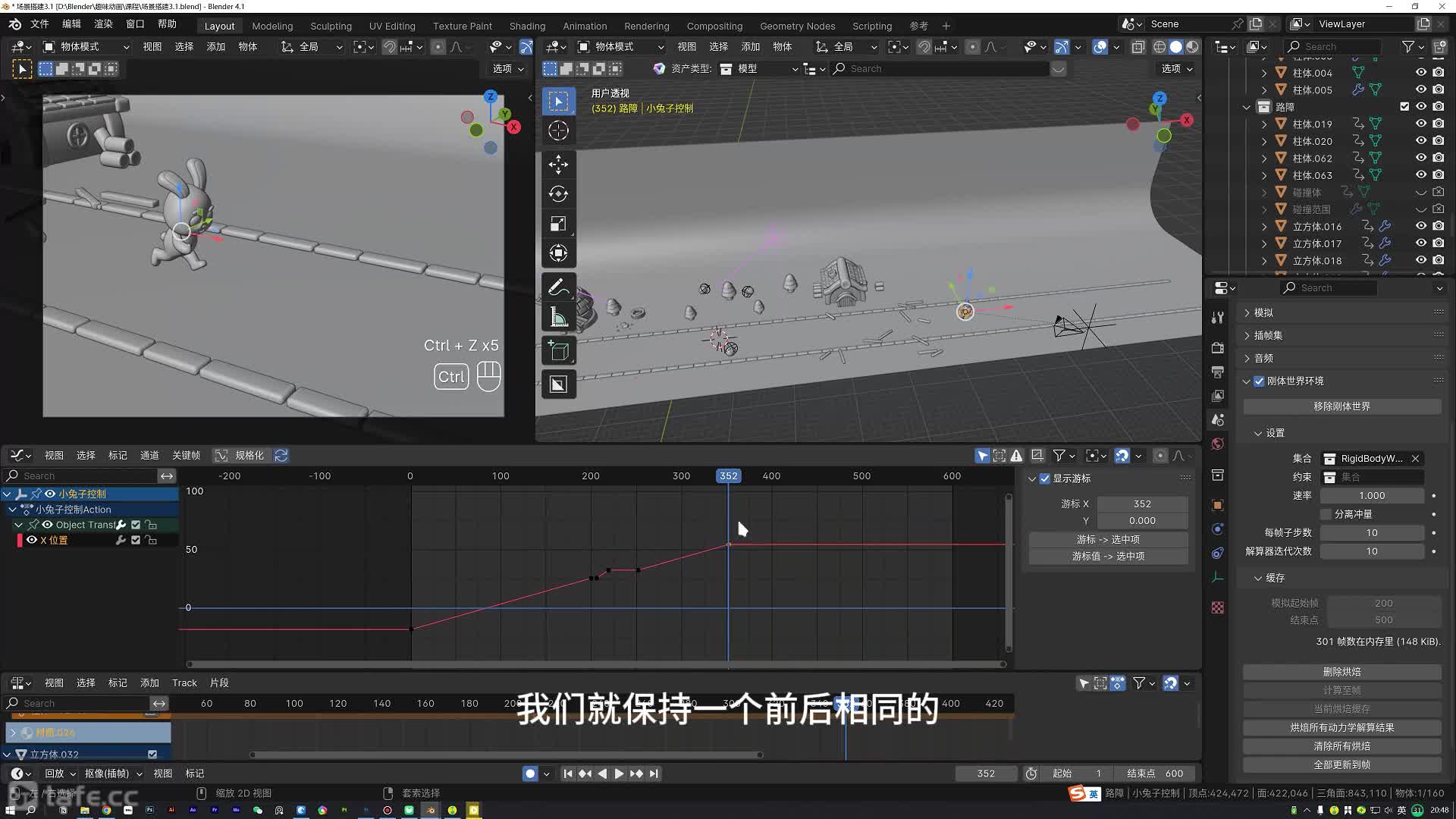This screenshot has width=1456, height=819.
Task: Select the Add Cube tool
Action: [558, 351]
